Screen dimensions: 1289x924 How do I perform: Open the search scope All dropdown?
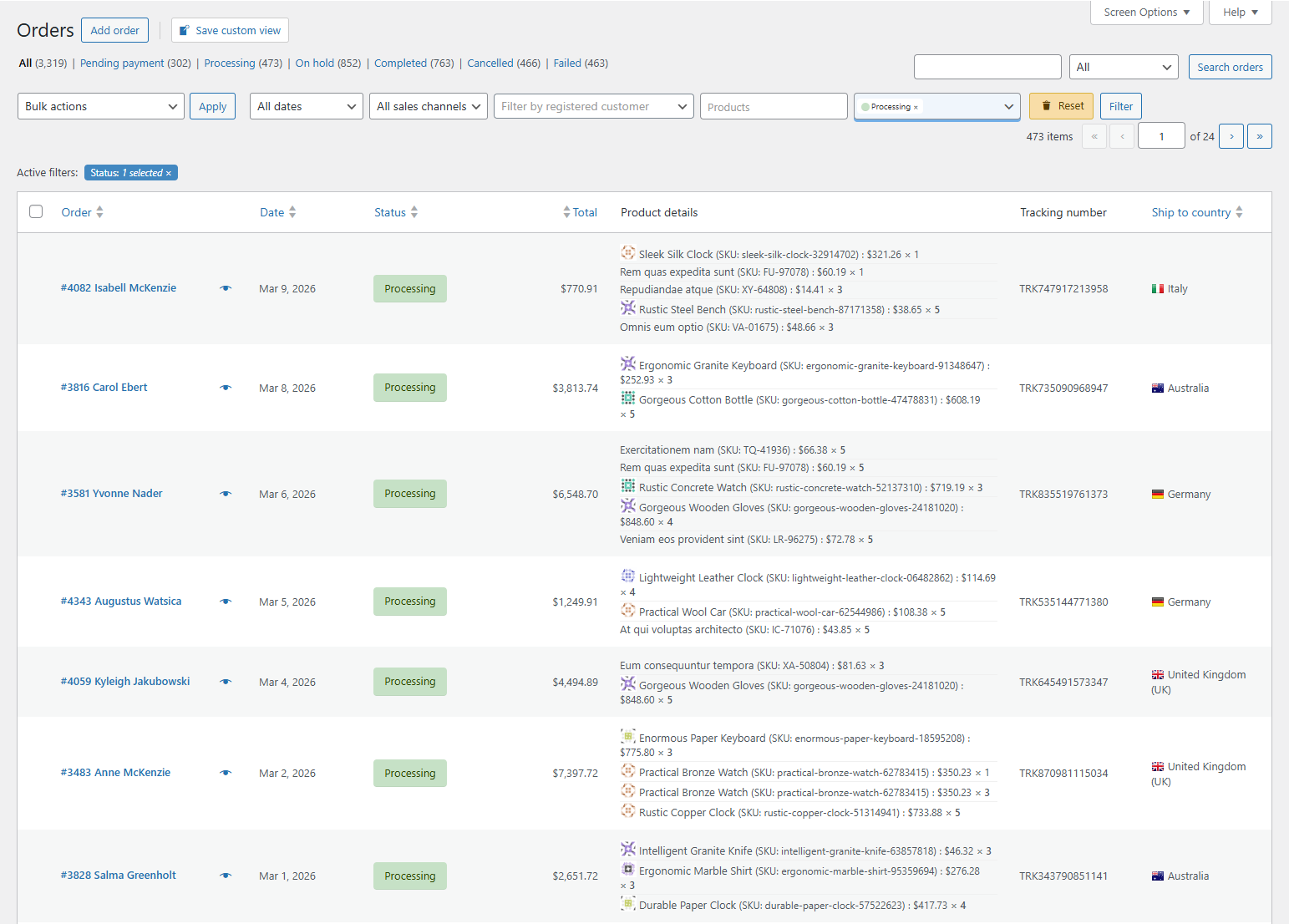click(1124, 67)
